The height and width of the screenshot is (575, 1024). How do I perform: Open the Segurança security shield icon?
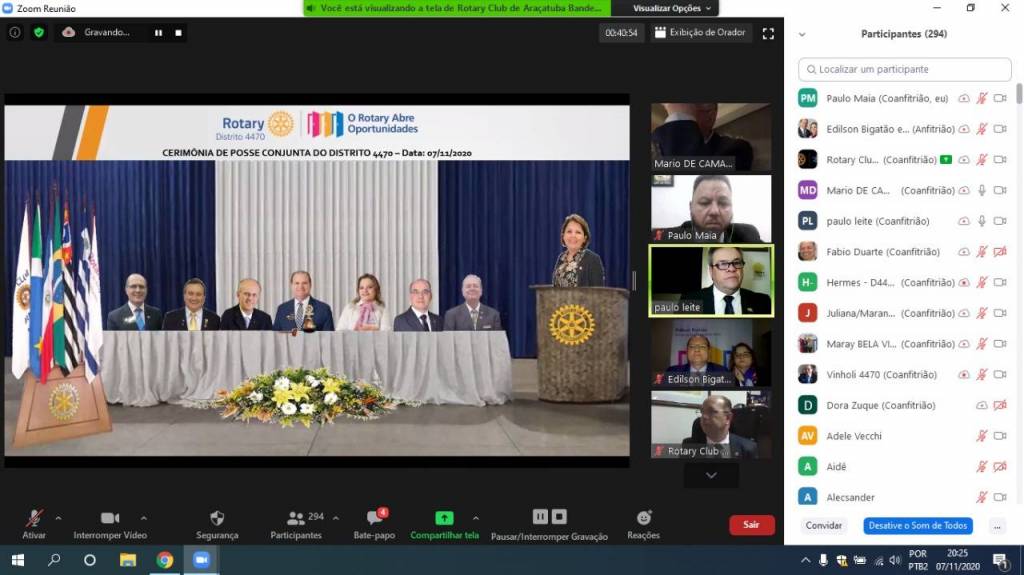(217, 518)
